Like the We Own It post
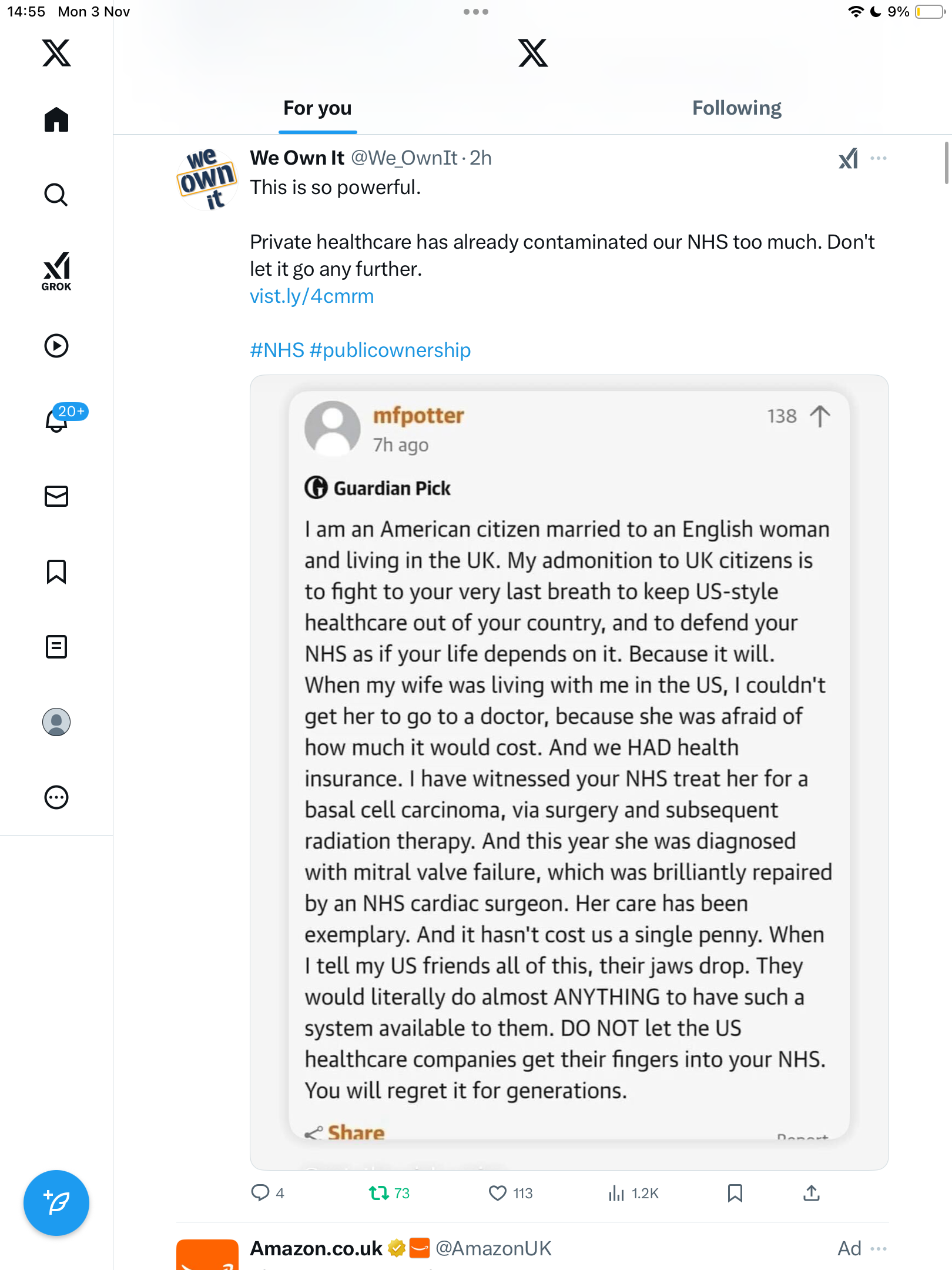The height and width of the screenshot is (1270, 952). click(x=498, y=1193)
